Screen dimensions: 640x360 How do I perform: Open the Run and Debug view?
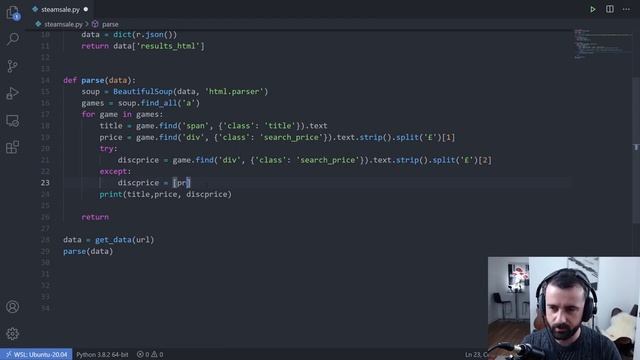[x=13, y=93]
